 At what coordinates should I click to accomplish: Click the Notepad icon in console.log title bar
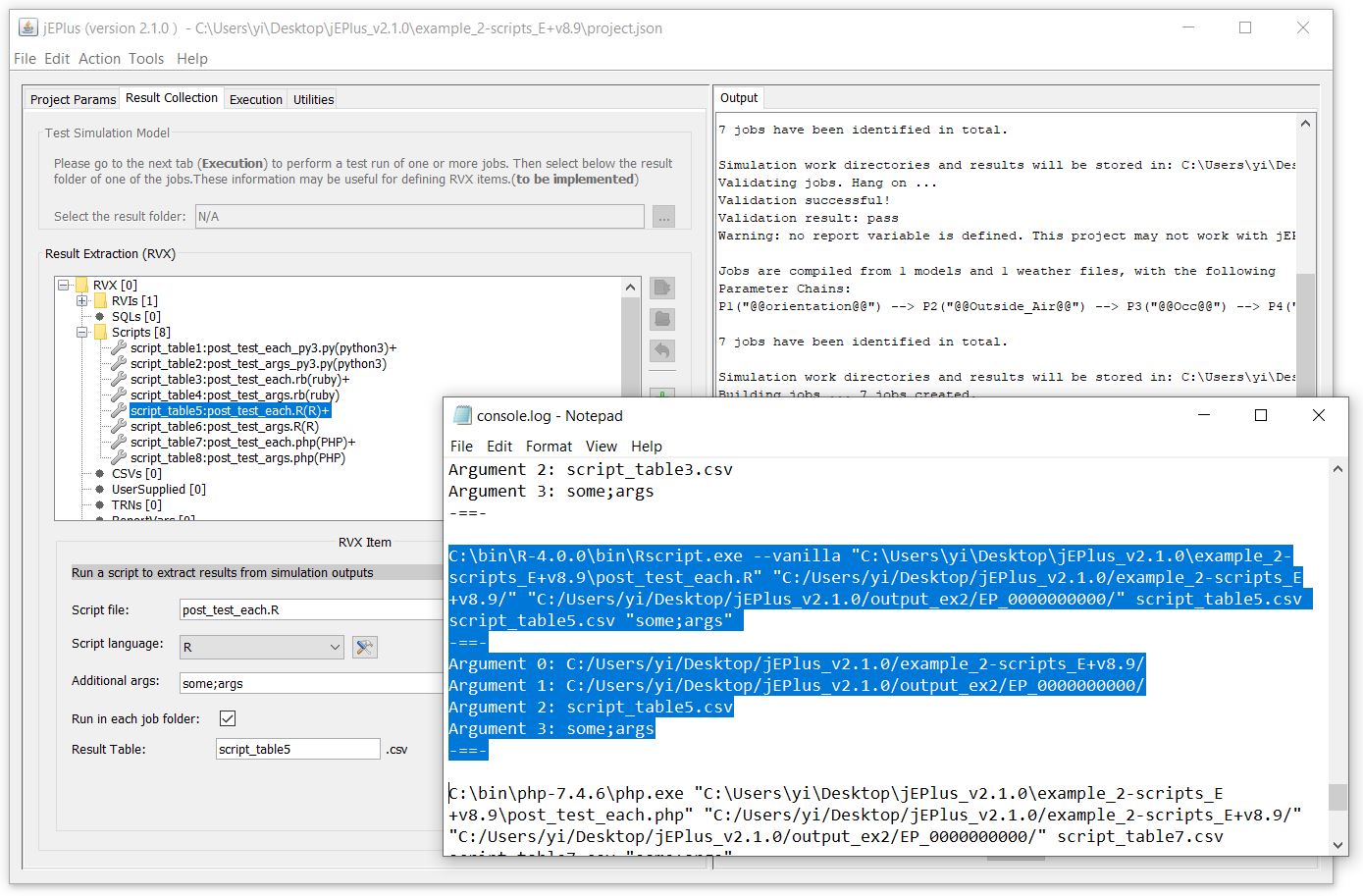pos(462,415)
